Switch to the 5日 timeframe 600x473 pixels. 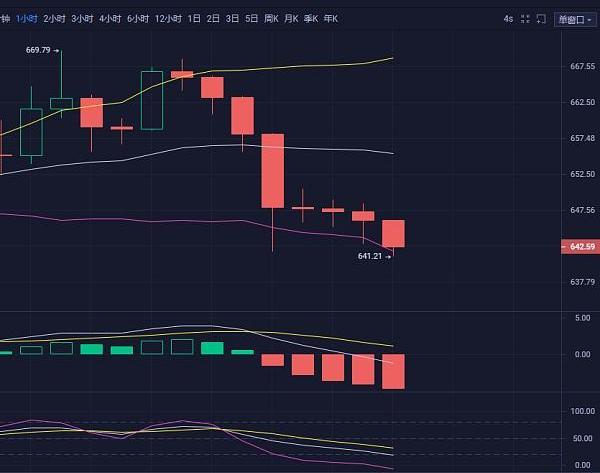(x=251, y=19)
